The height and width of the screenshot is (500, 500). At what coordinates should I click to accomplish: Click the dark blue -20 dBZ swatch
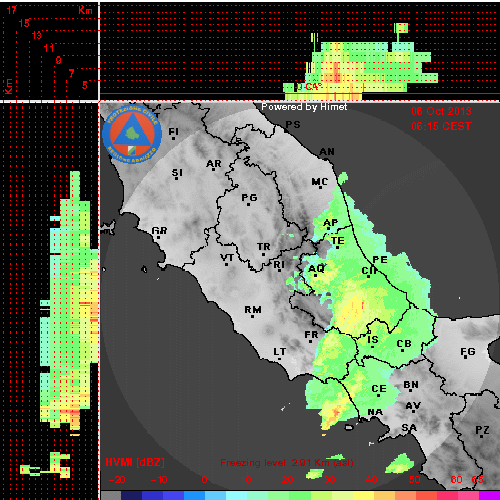(x=131, y=496)
